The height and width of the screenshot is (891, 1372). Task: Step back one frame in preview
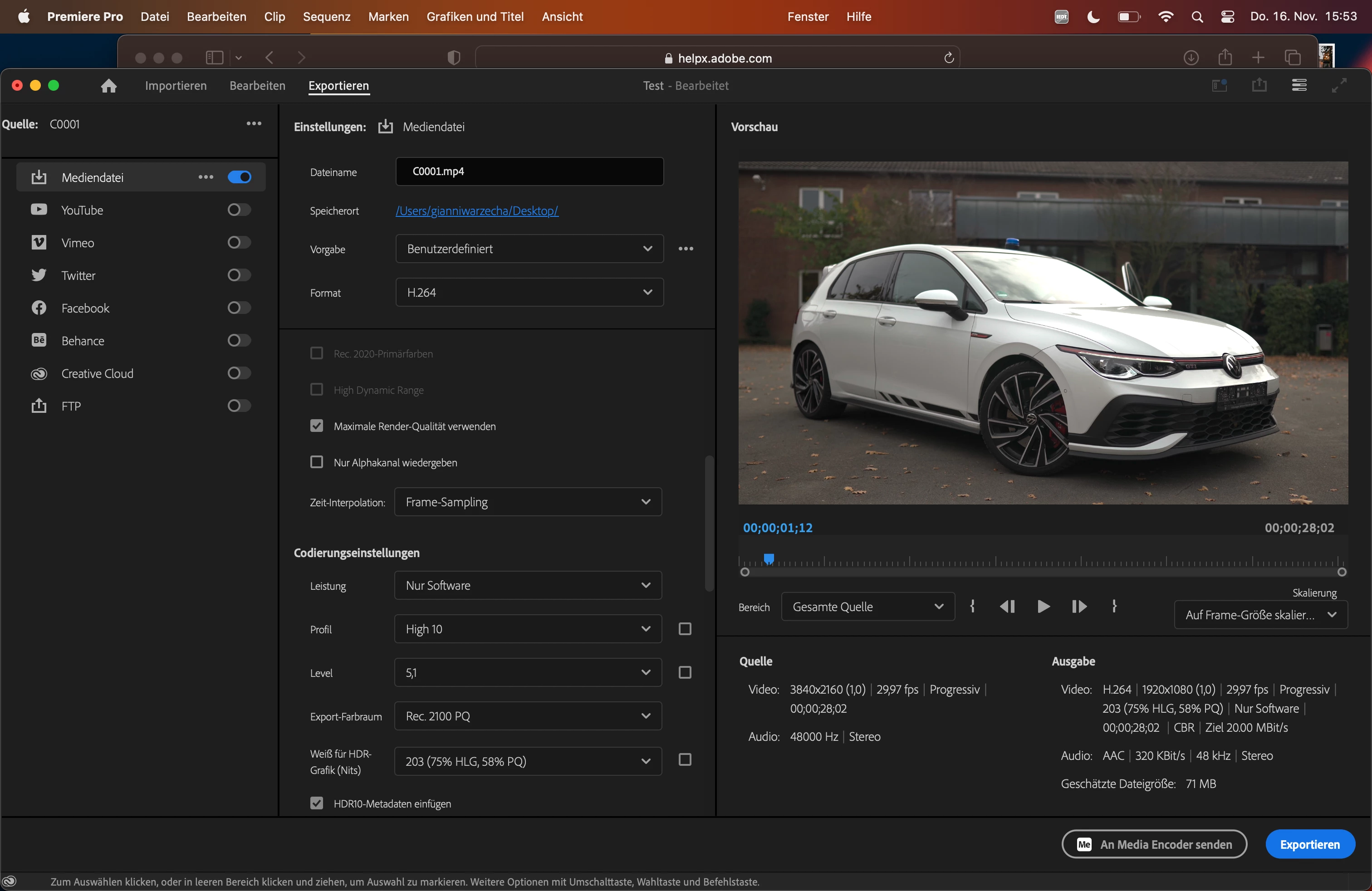(x=1007, y=606)
